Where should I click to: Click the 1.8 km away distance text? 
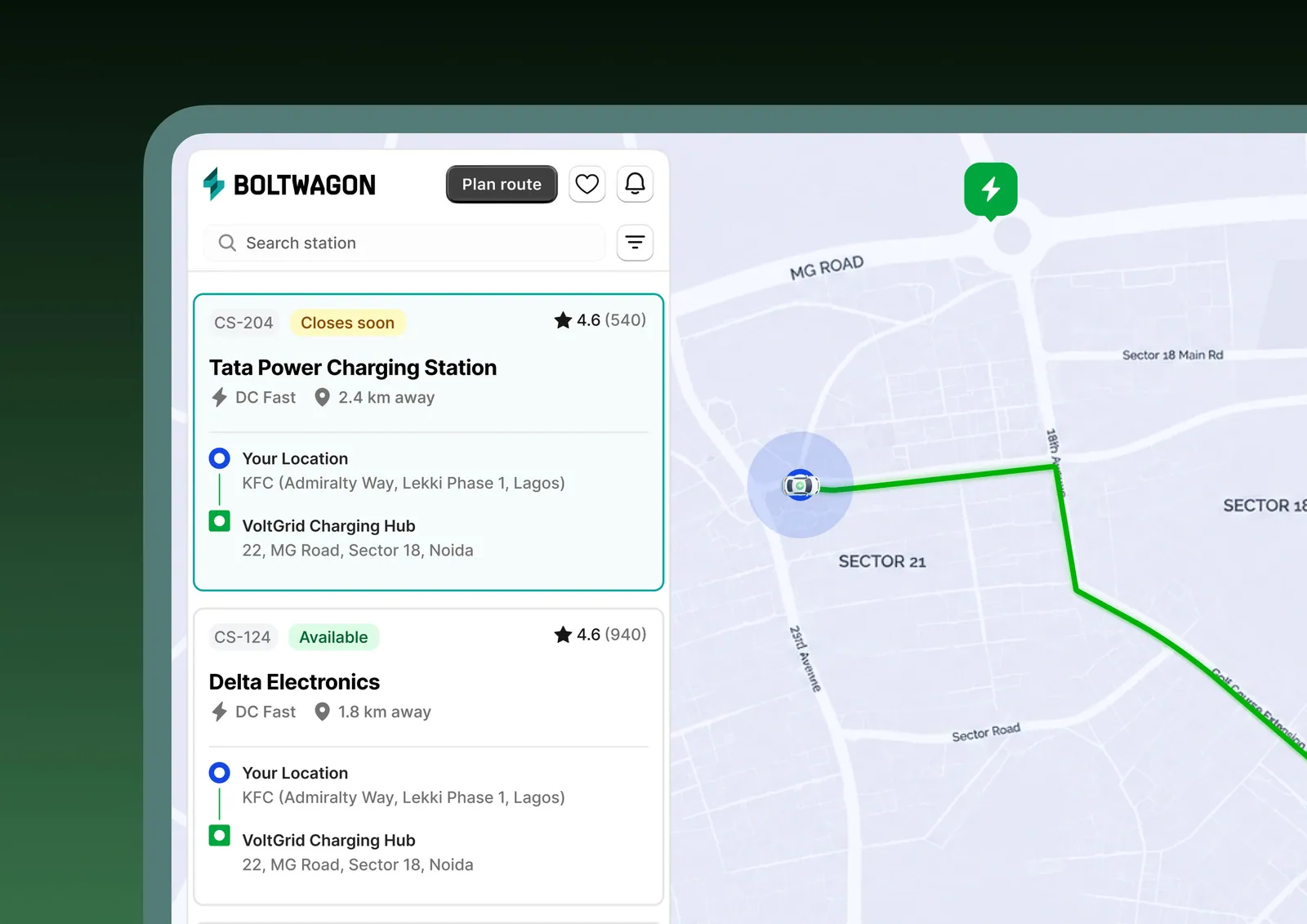(x=385, y=712)
